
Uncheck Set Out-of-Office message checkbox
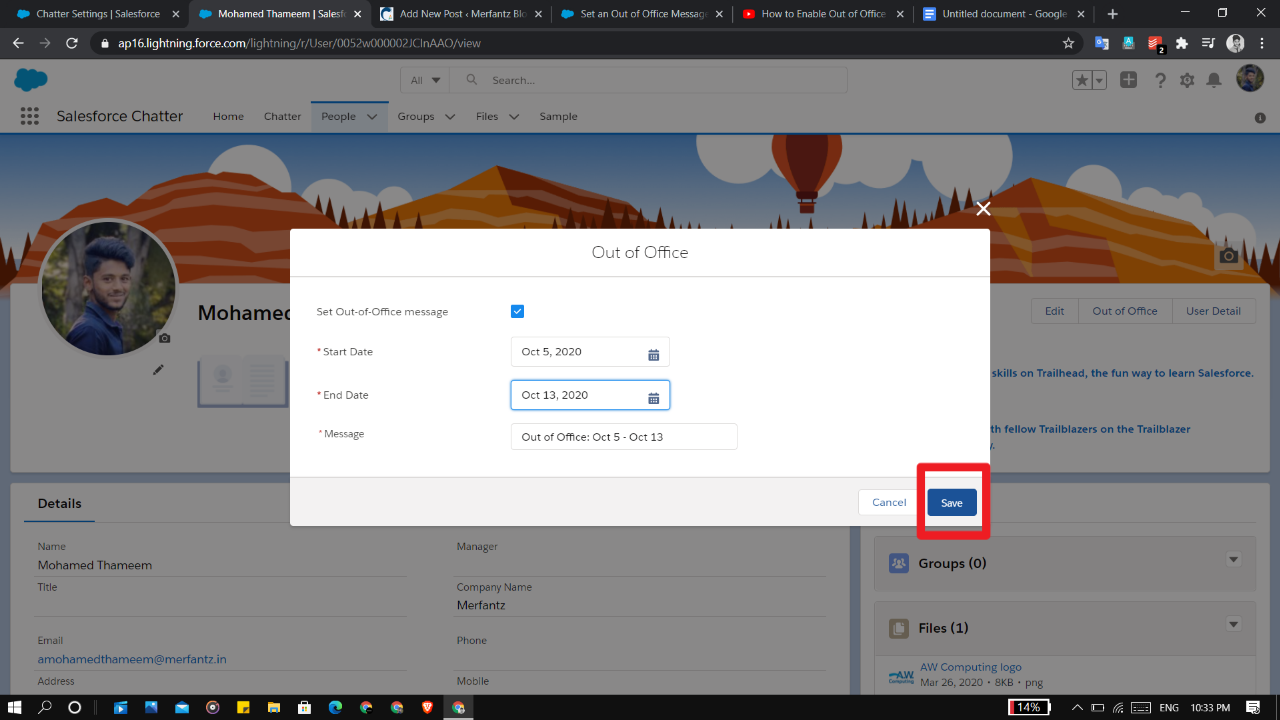(x=517, y=311)
